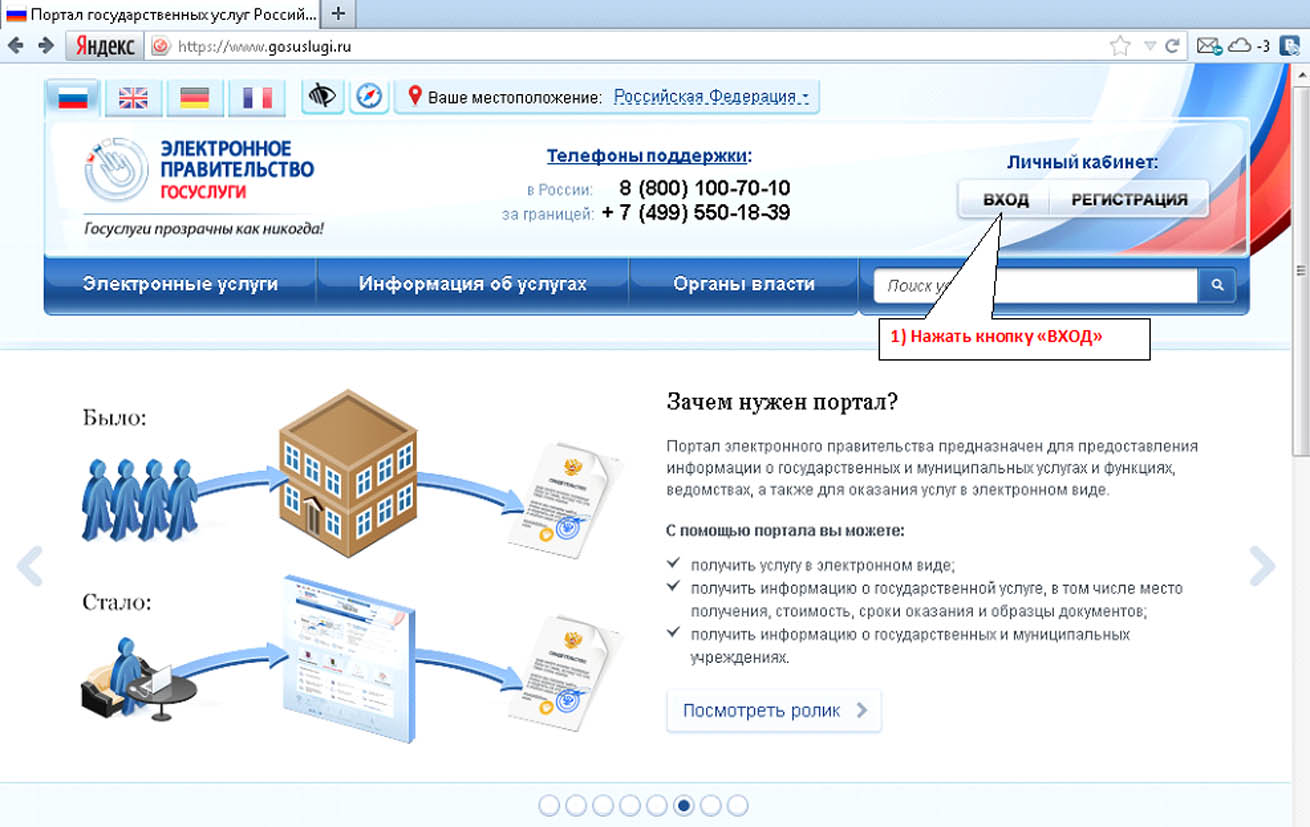This screenshot has width=1310, height=827.
Task: Switch site language to English flag
Action: [133, 97]
